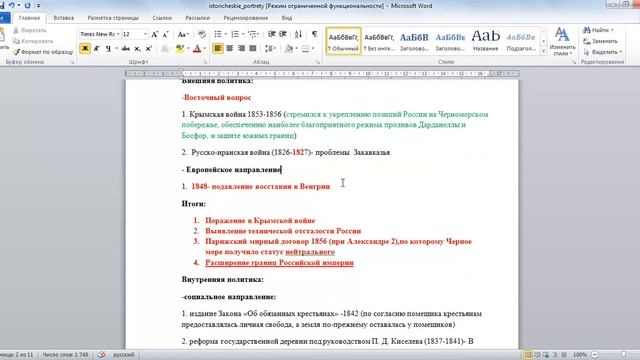
Task: Click word count (Число слов) in status bar
Action: [65, 355]
